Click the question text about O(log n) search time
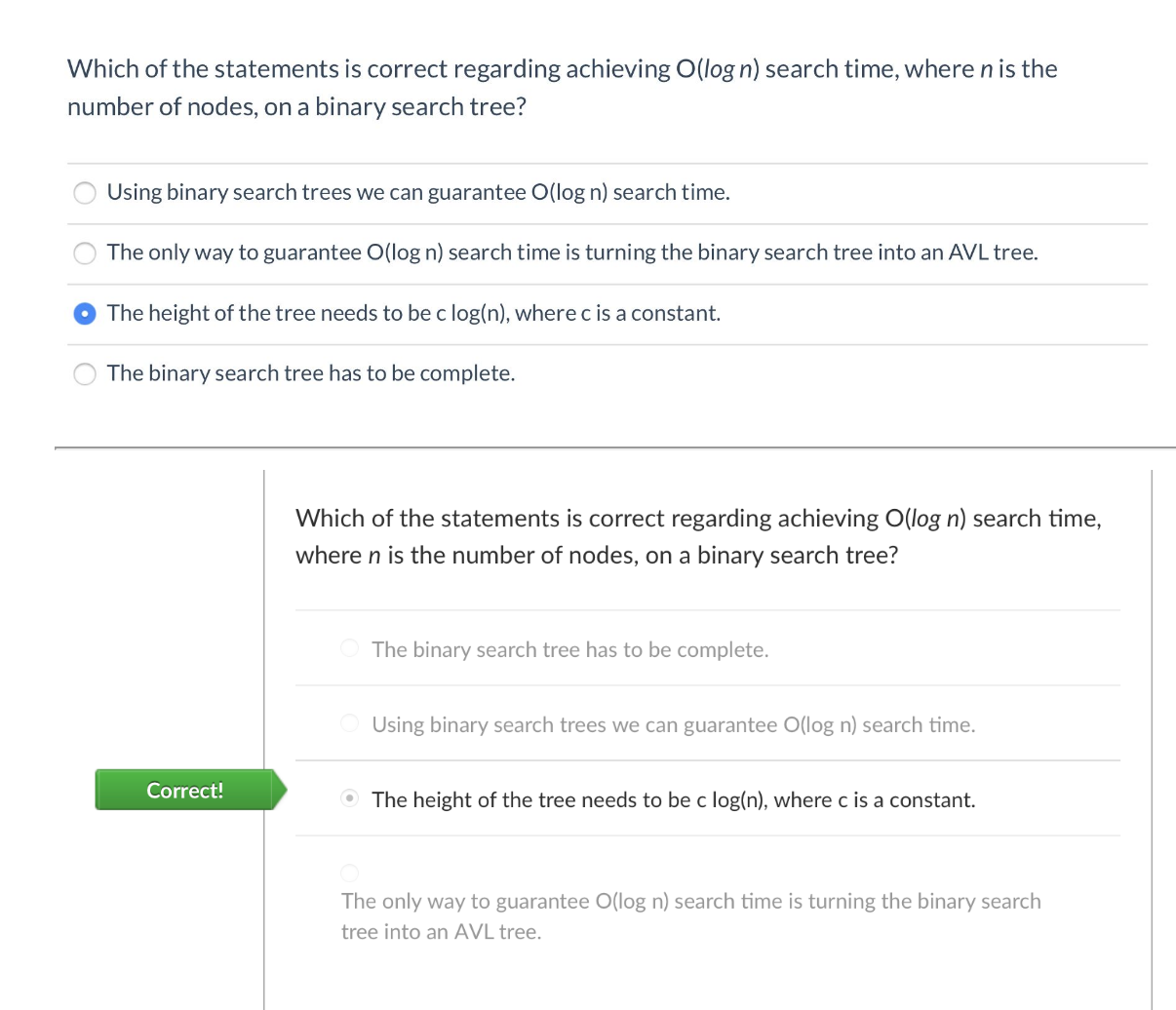The height and width of the screenshot is (1010, 1176). tap(562, 87)
